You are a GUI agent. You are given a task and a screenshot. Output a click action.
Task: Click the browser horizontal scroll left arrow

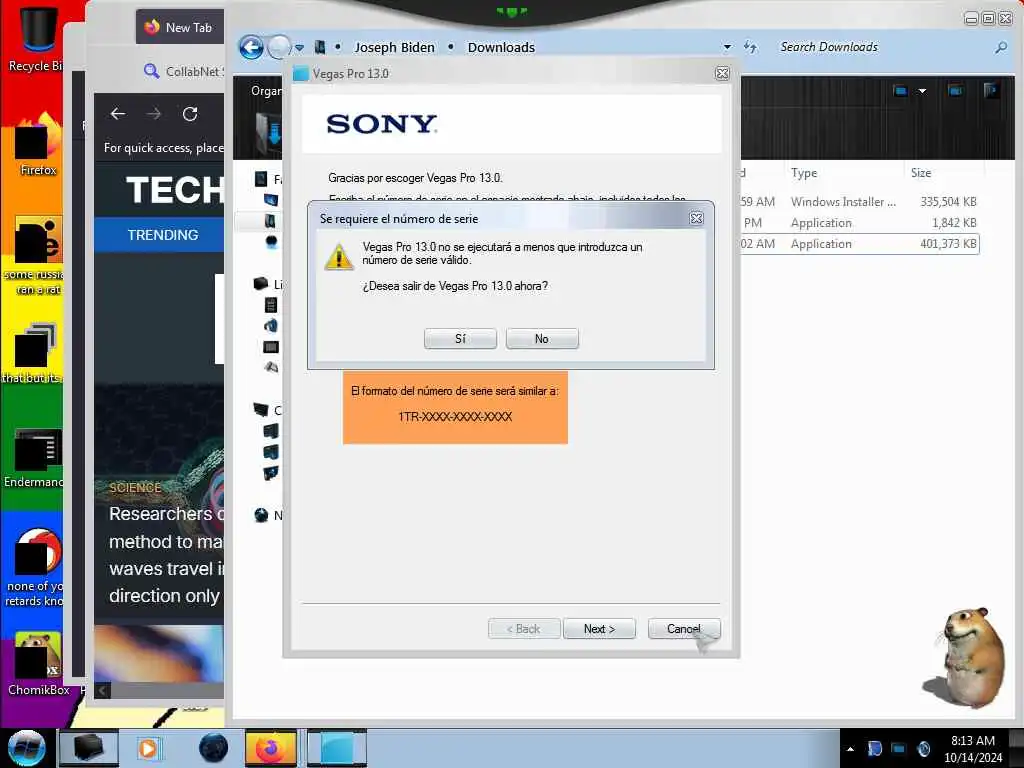point(103,690)
